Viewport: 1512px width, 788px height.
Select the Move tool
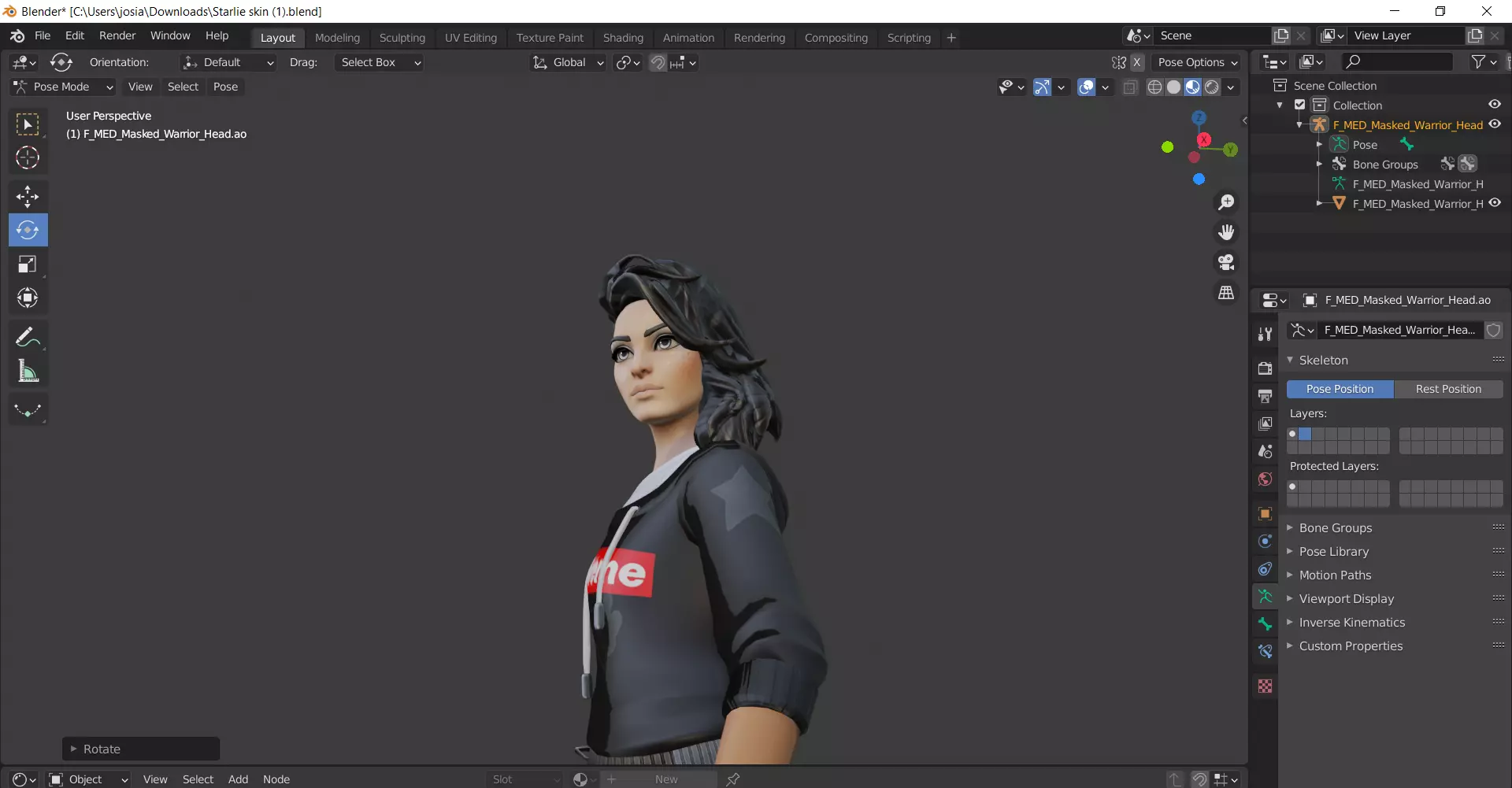[x=28, y=196]
